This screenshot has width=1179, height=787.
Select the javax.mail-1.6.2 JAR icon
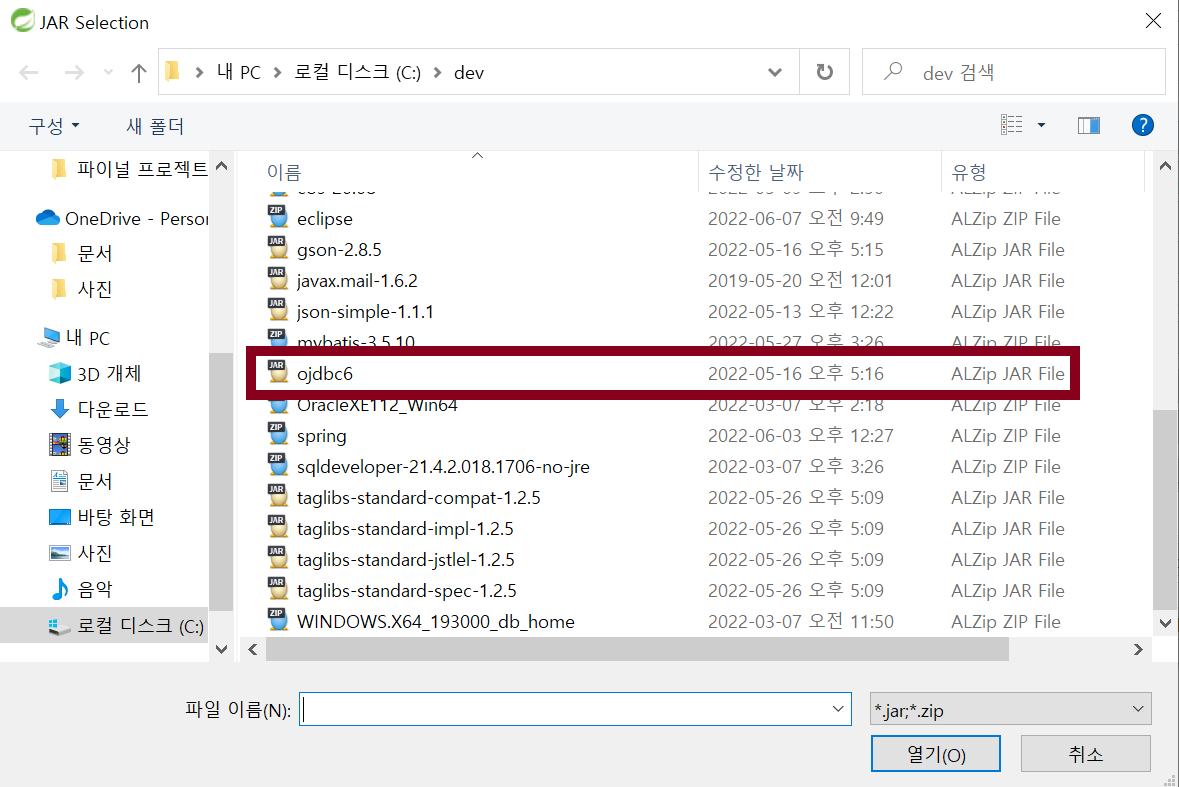click(x=277, y=279)
